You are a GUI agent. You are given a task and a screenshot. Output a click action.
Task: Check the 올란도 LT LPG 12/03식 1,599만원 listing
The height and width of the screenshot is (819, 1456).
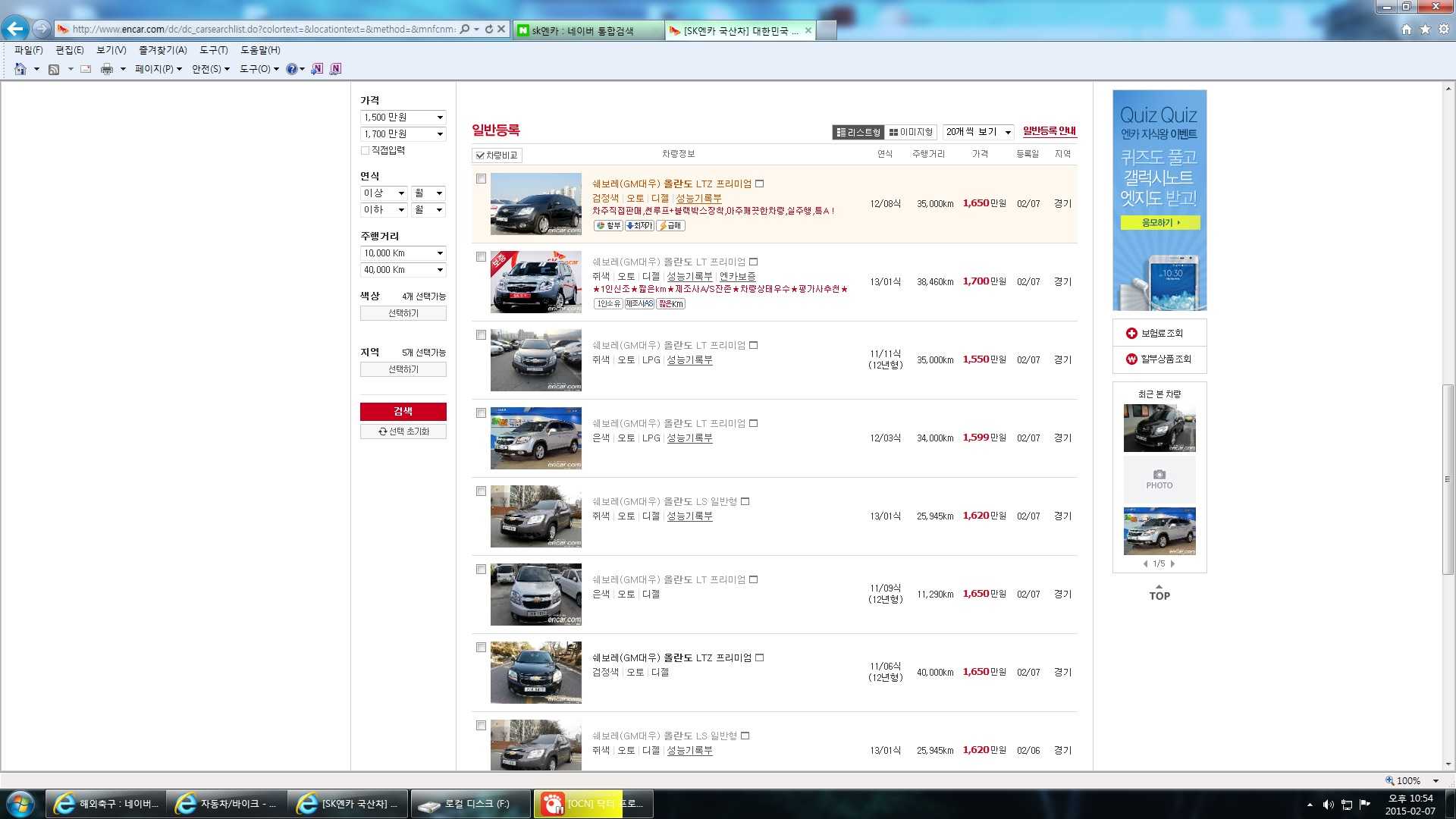(x=481, y=413)
